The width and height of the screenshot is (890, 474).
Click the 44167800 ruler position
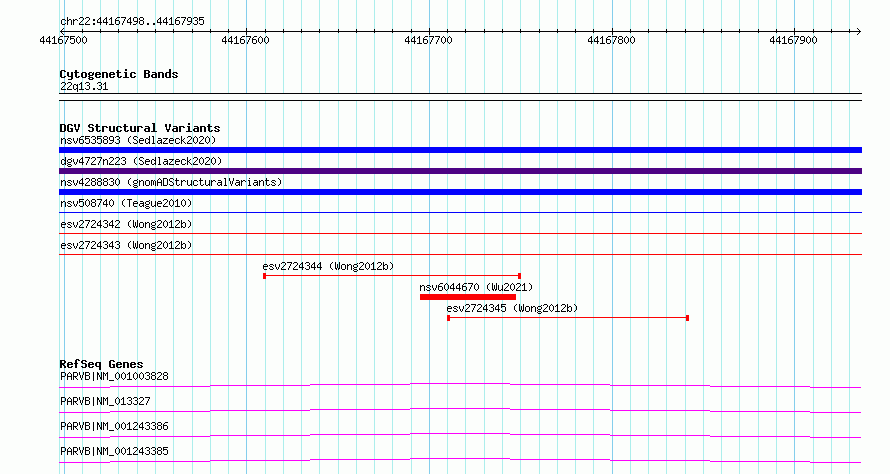(611, 40)
